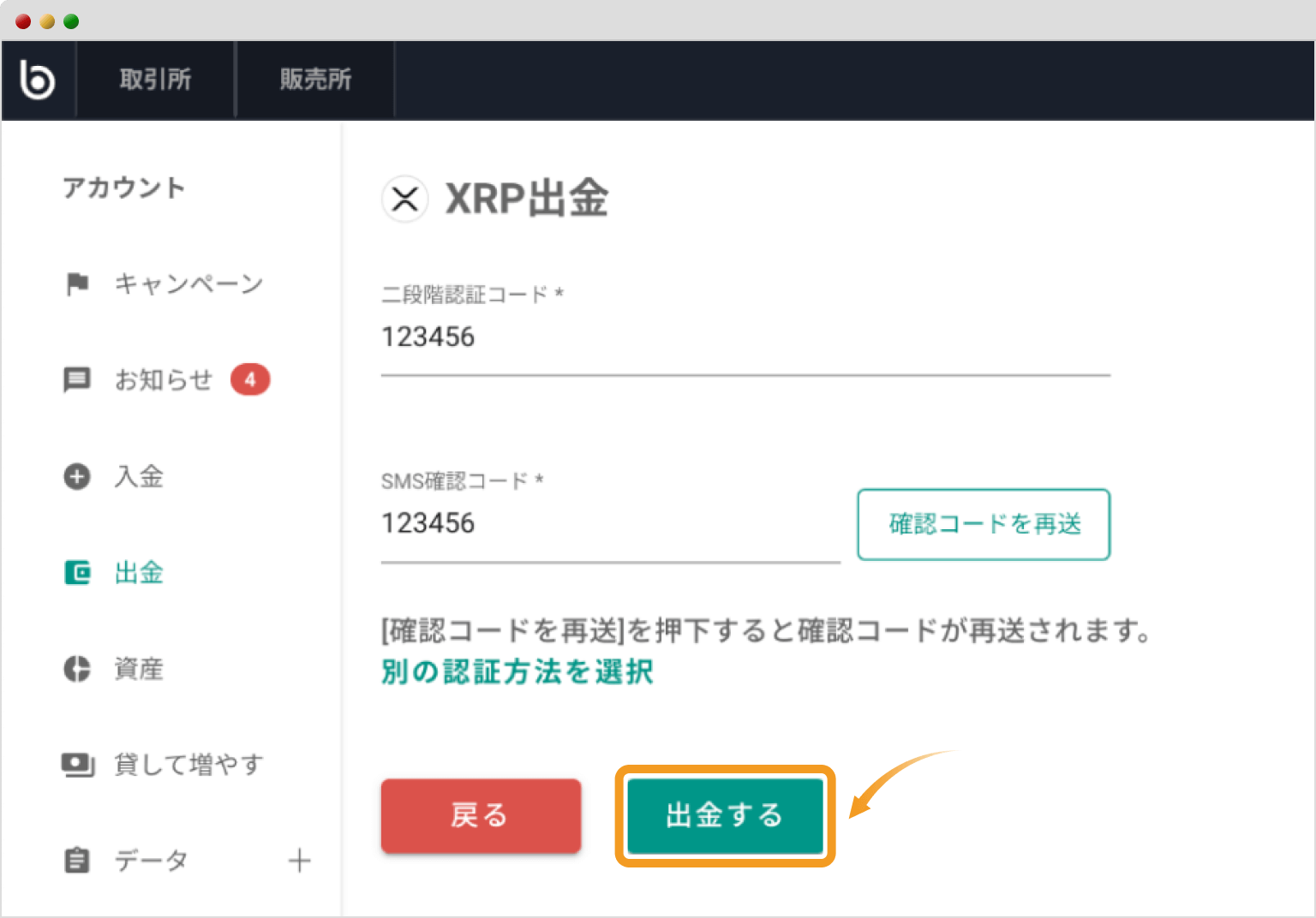Focus the SMS確認コード input field
The width and height of the screenshot is (1316, 918).
610,524
